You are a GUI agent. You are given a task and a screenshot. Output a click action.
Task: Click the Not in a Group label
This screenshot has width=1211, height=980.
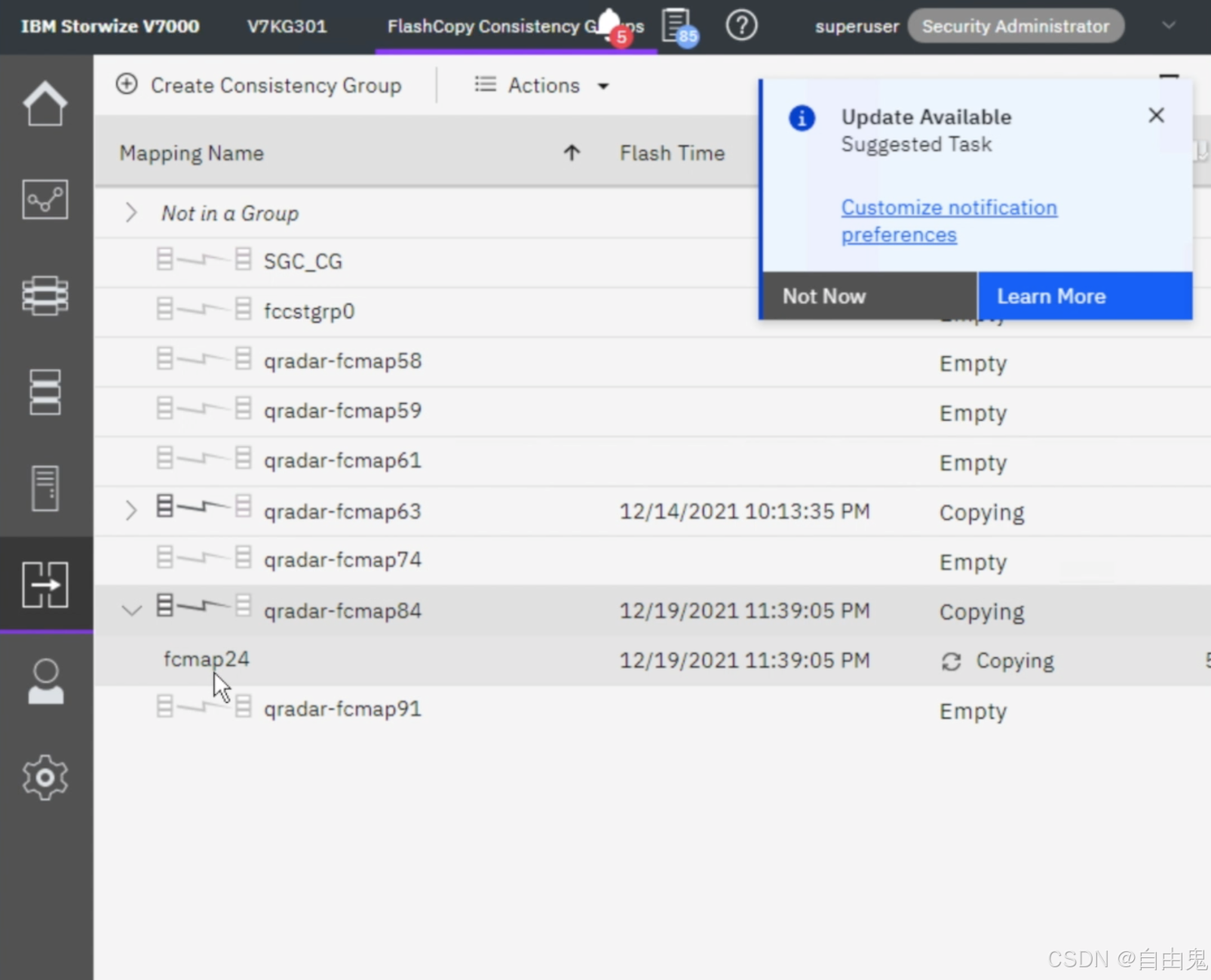pyautogui.click(x=230, y=214)
